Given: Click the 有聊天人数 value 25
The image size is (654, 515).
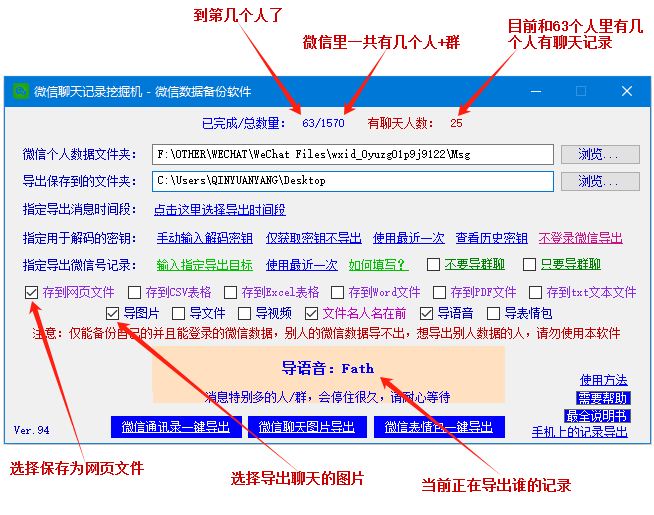Looking at the screenshot, I should point(456,123).
